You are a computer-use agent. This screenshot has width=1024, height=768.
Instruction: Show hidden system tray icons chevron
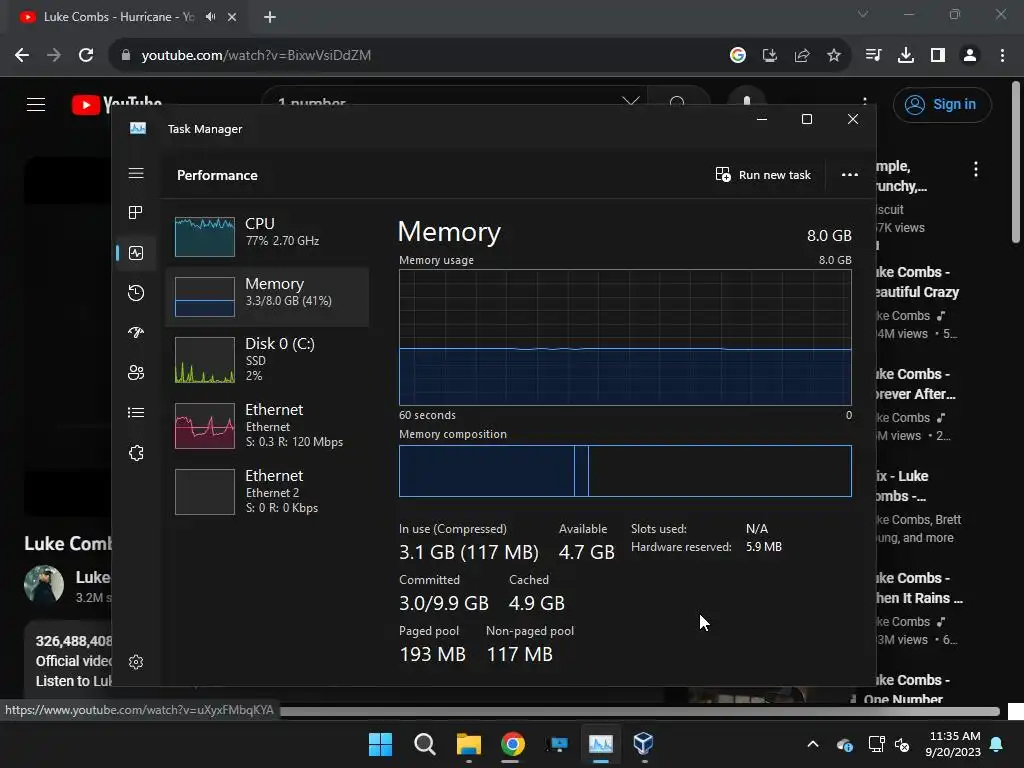coord(812,744)
